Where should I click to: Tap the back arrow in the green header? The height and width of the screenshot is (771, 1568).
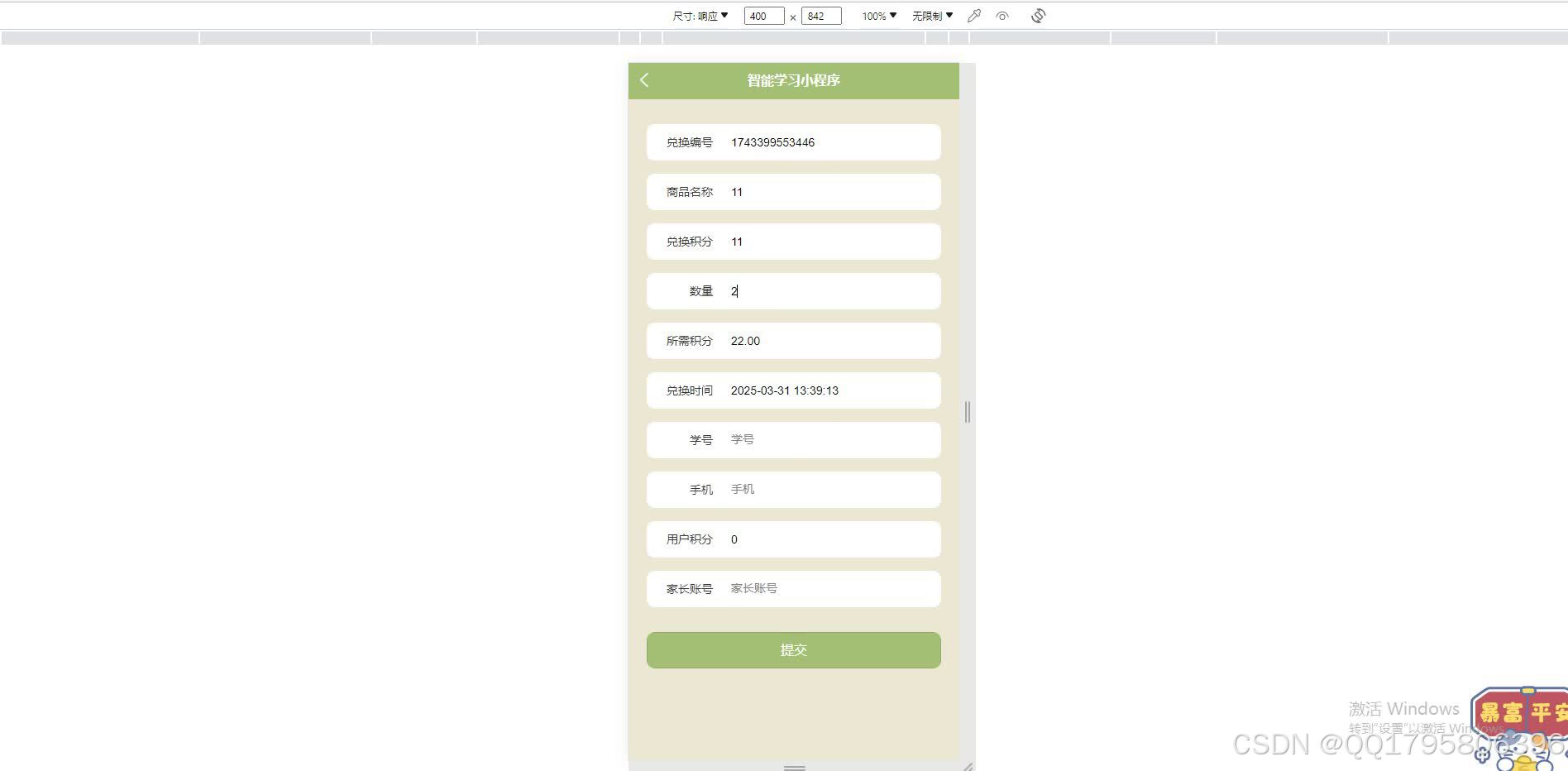(x=645, y=80)
